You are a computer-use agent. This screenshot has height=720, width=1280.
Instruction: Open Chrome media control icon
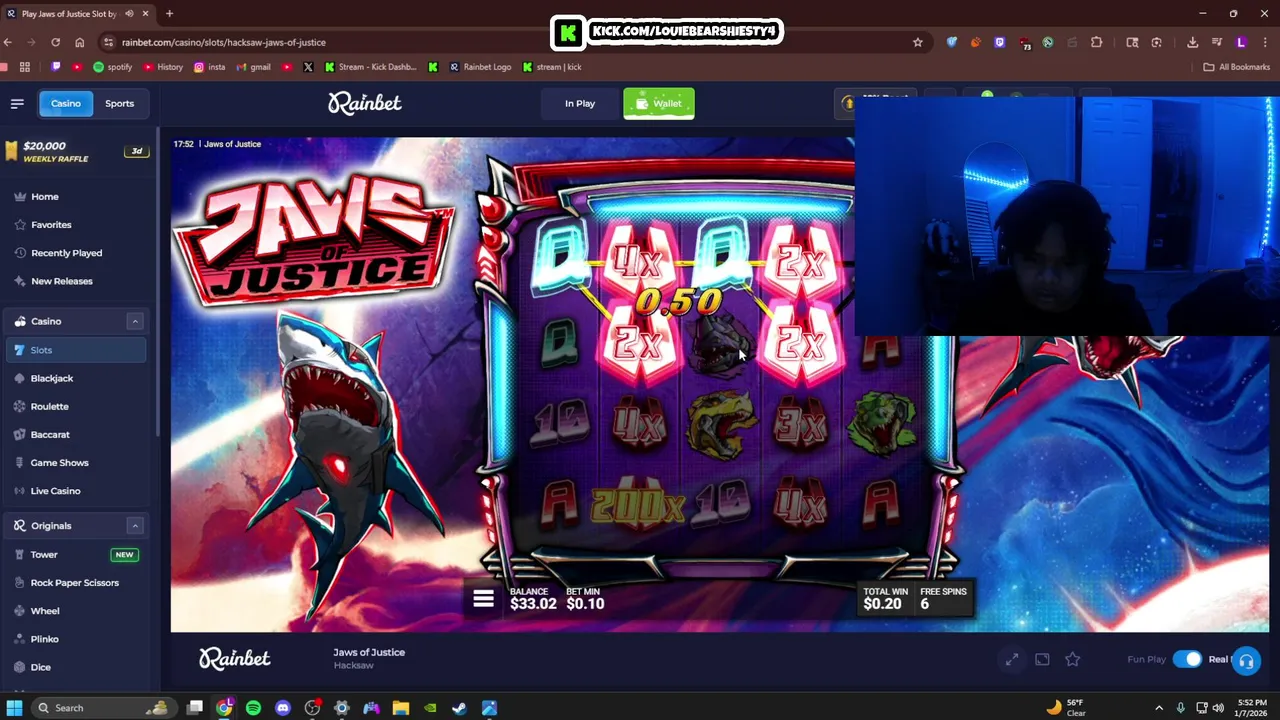(1217, 42)
